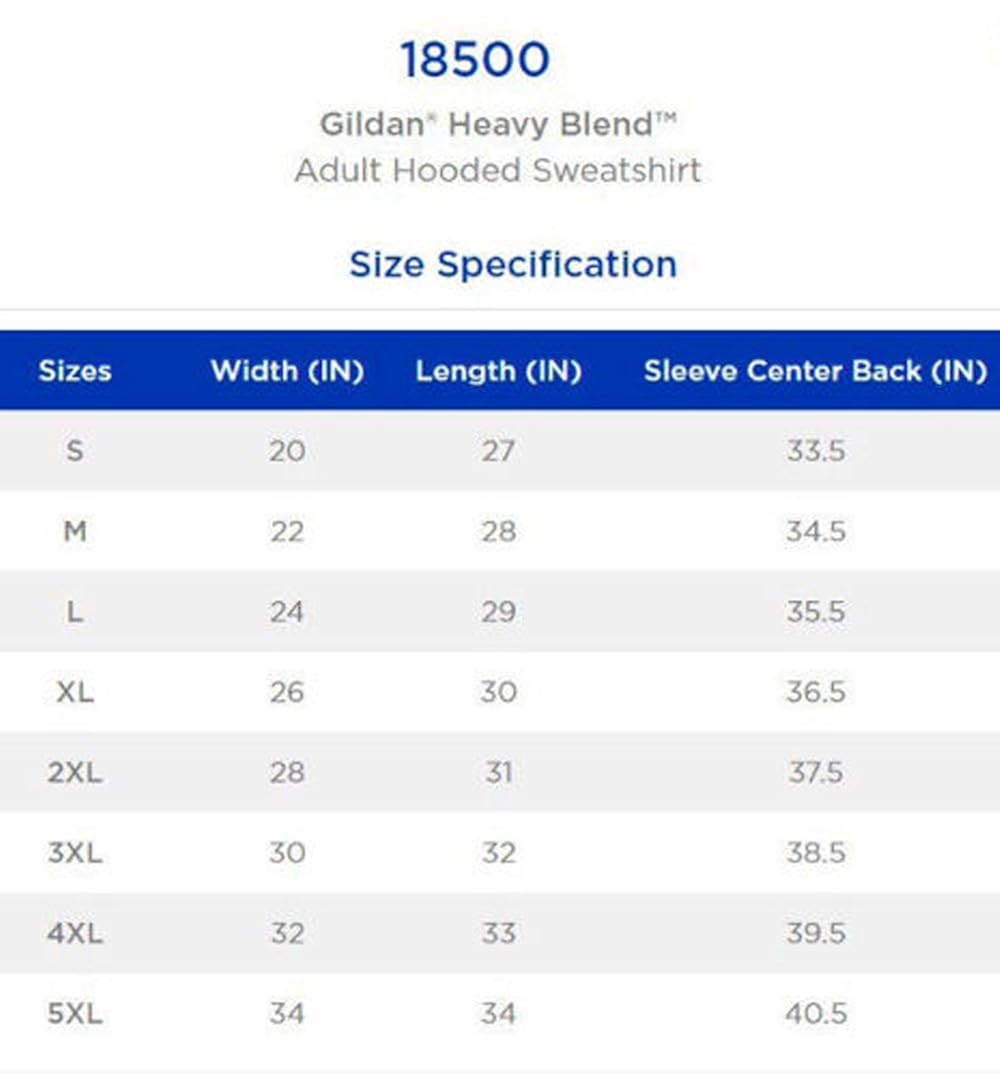Select the Sleeve Center Back (IN) header

click(815, 371)
